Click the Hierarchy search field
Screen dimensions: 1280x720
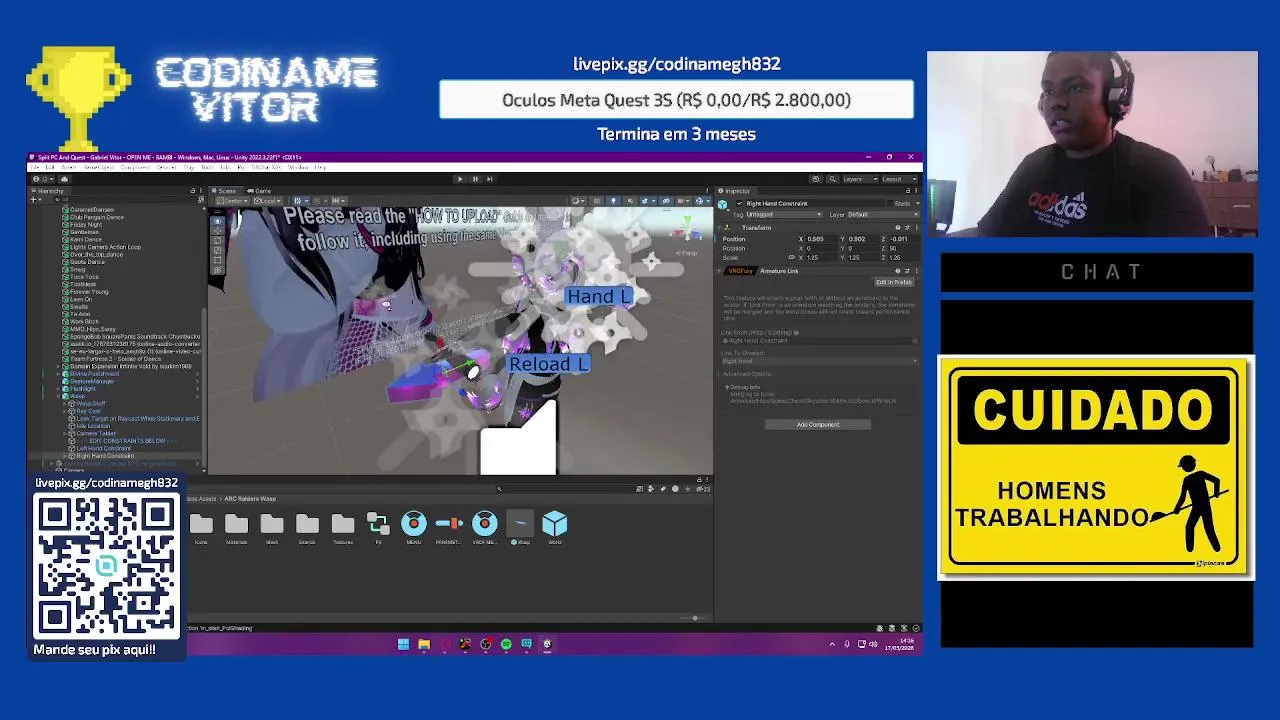126,200
